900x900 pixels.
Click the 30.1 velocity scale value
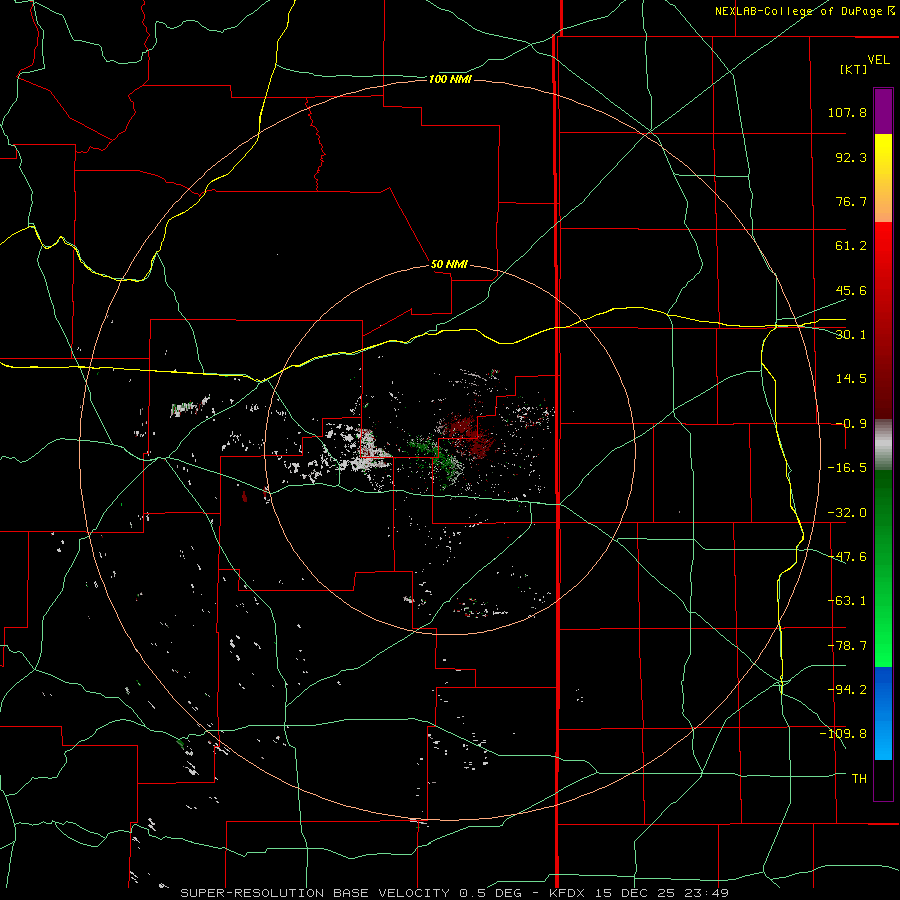coord(851,335)
